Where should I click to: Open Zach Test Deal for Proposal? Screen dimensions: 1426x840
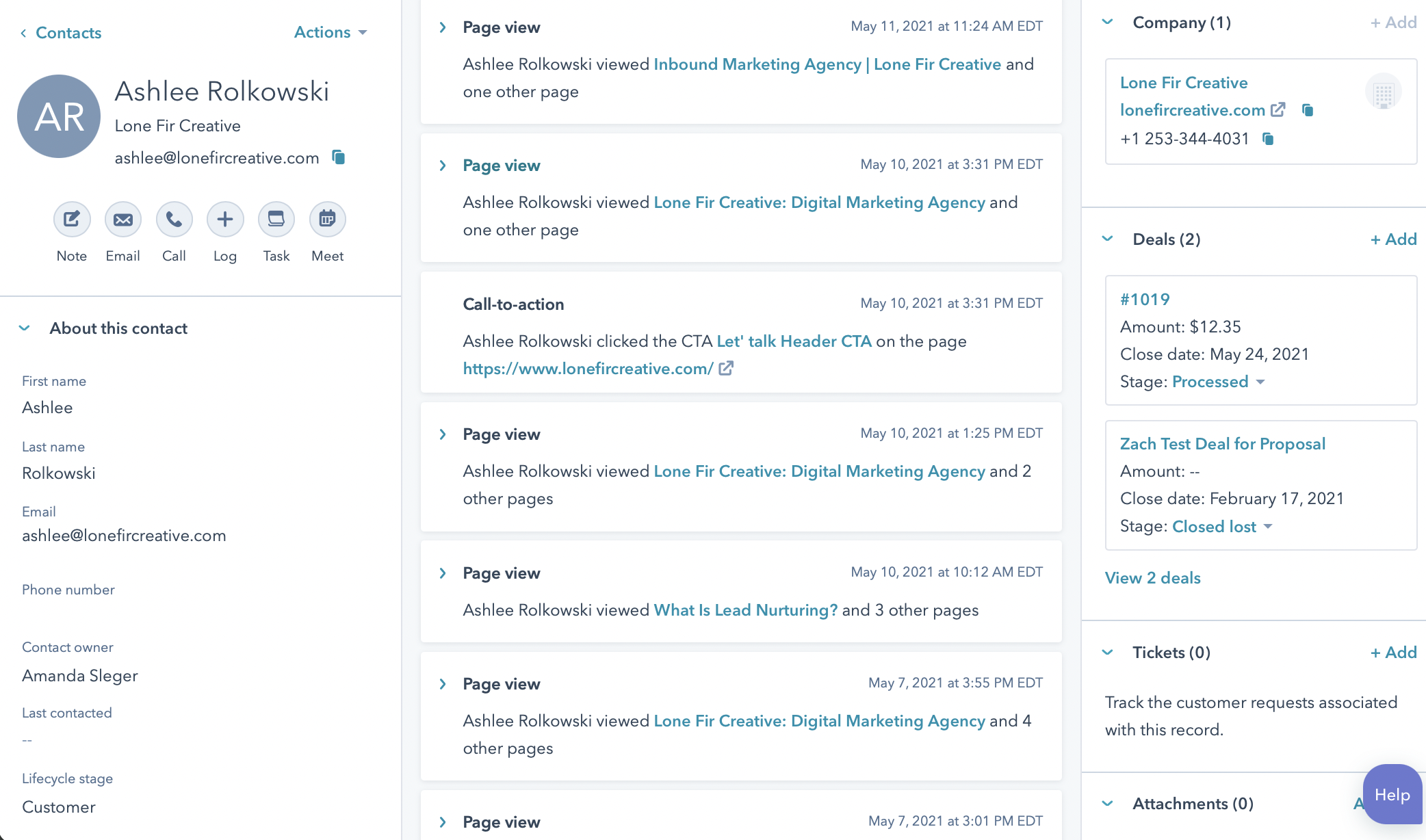tap(1223, 444)
